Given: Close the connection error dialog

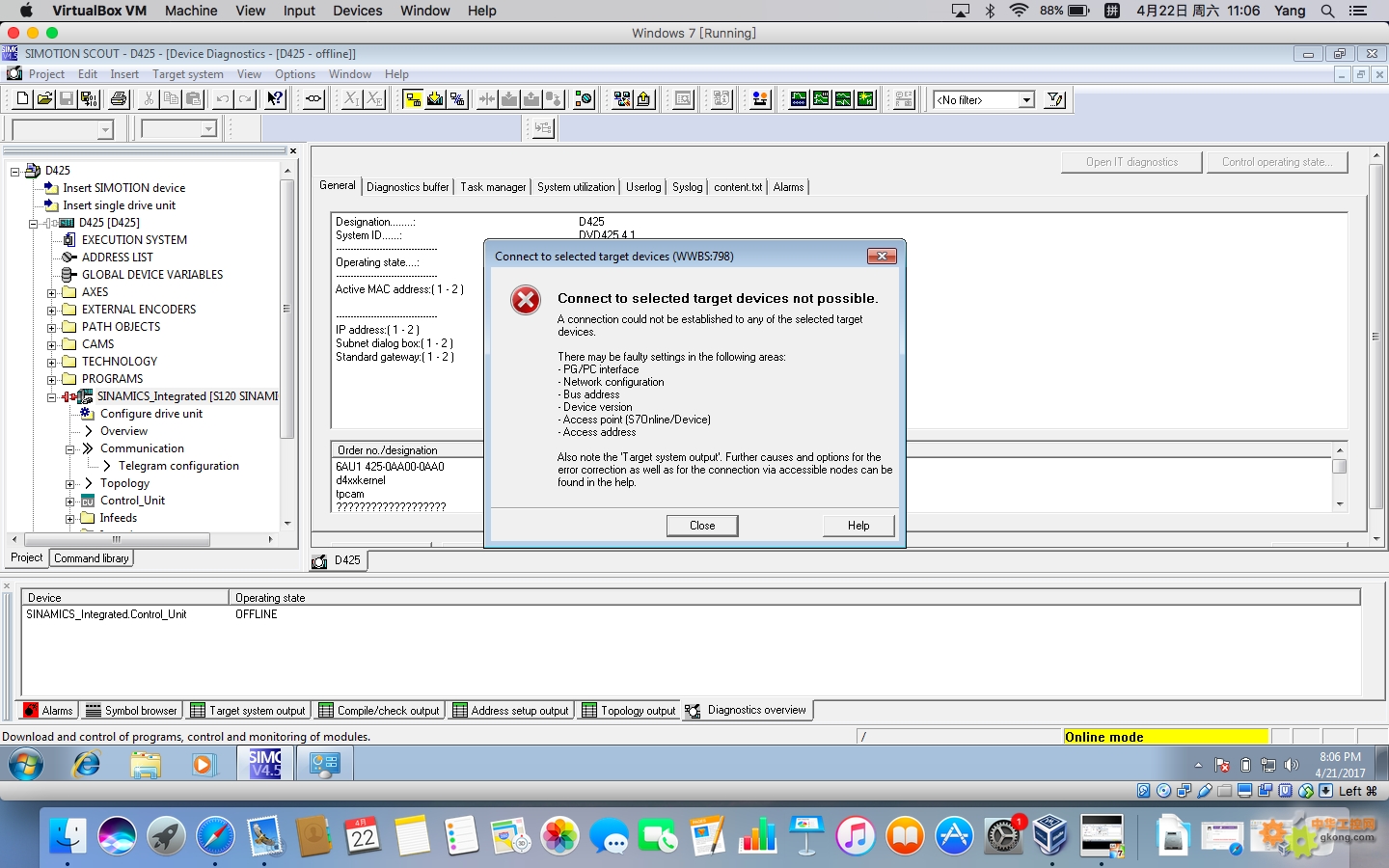Looking at the screenshot, I should 702,526.
